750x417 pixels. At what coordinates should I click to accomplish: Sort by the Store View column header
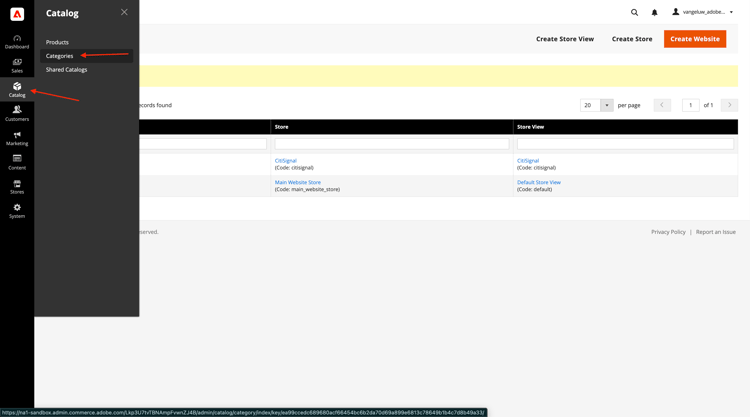tap(626, 127)
